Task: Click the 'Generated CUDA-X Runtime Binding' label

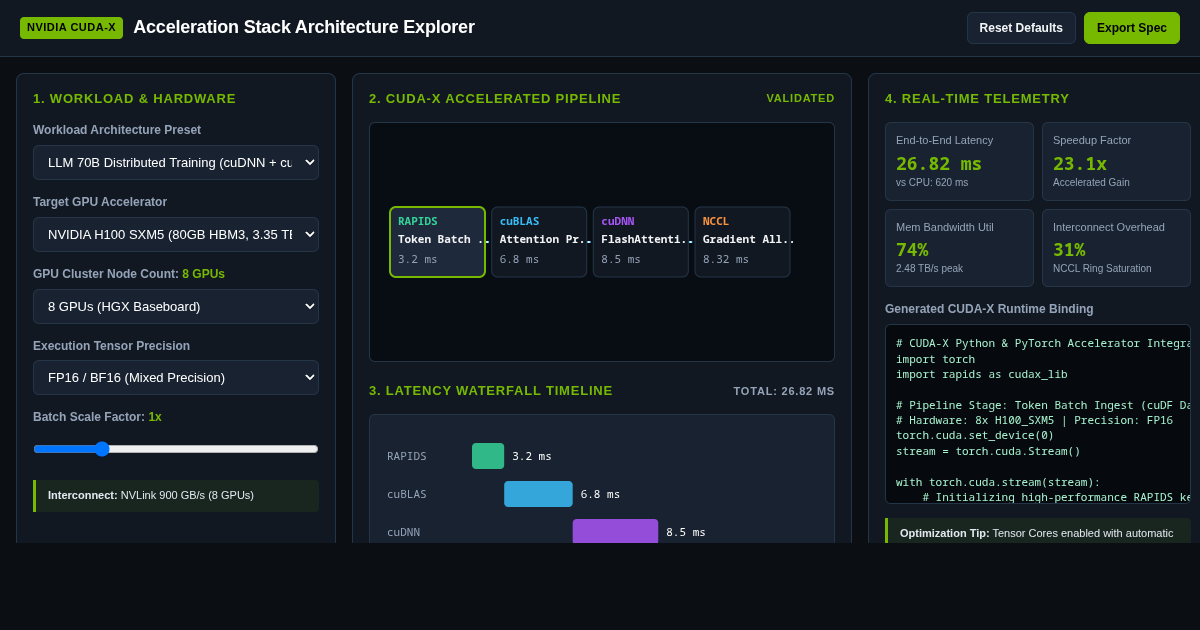Action: coord(989,309)
